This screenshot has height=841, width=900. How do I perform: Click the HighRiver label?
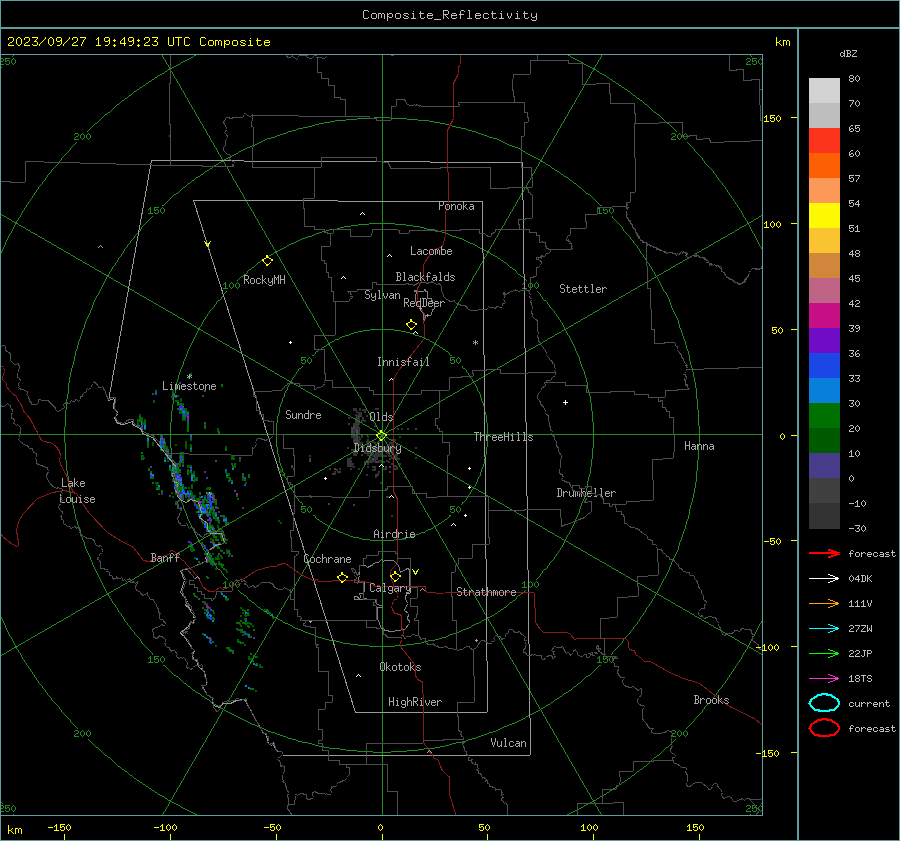(415, 702)
